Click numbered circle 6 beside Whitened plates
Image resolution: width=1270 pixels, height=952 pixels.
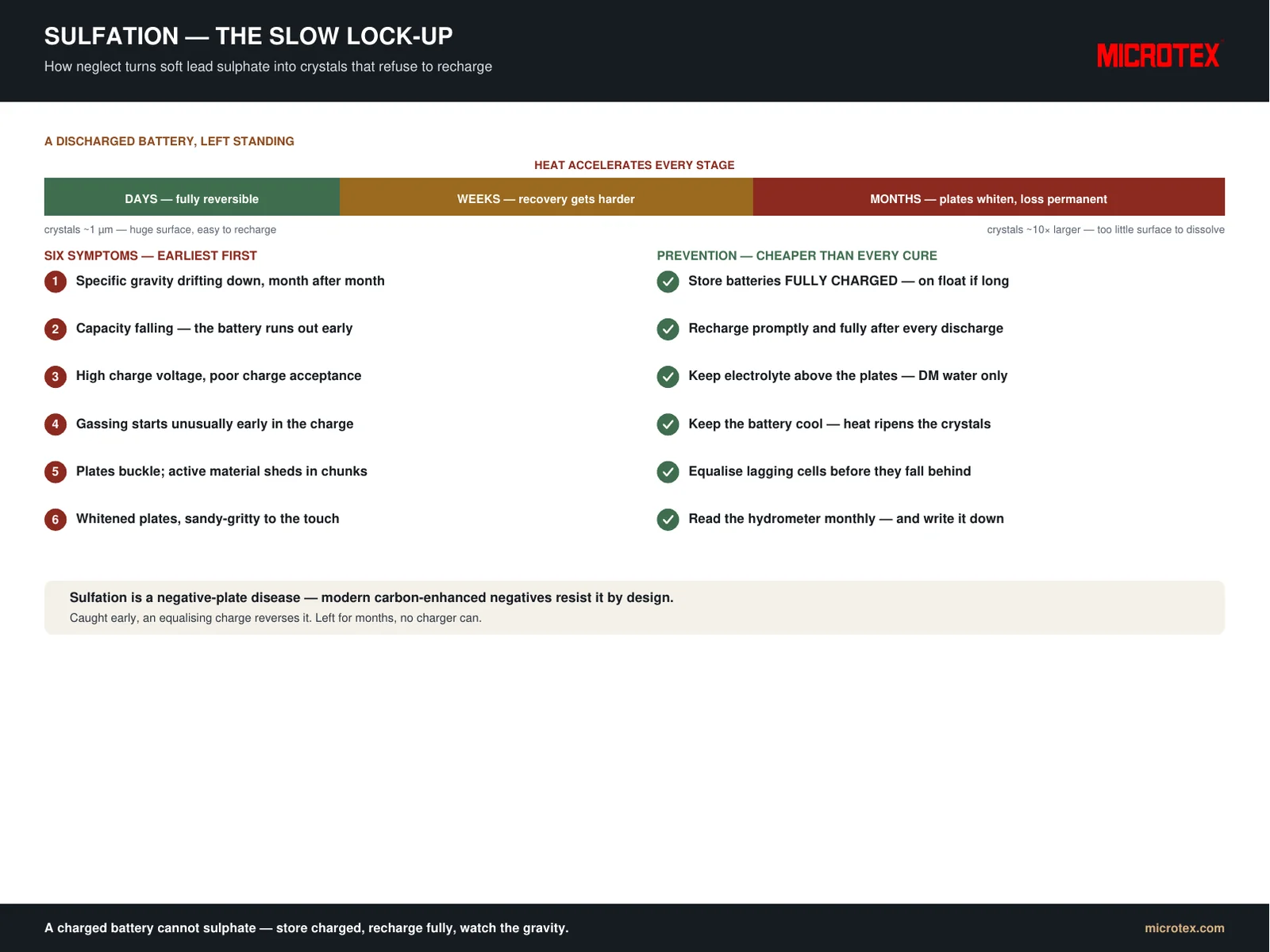tap(56, 520)
